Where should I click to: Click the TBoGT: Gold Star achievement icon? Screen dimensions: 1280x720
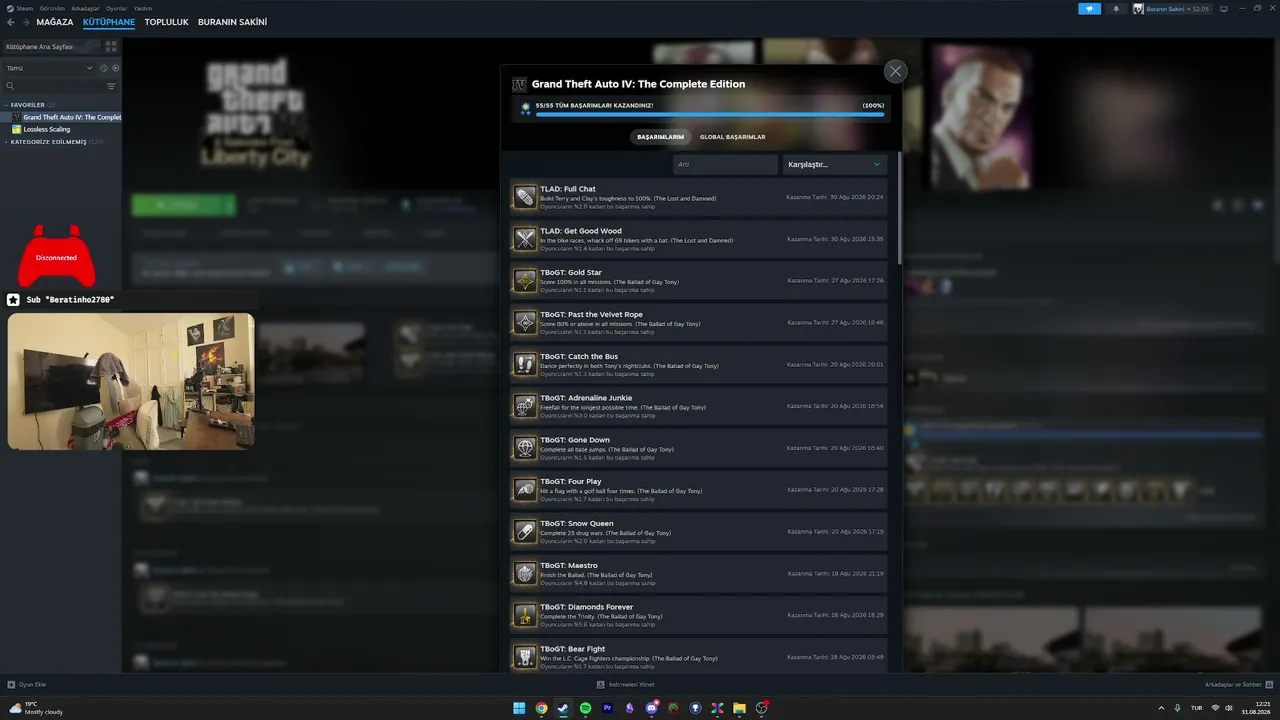coord(525,281)
